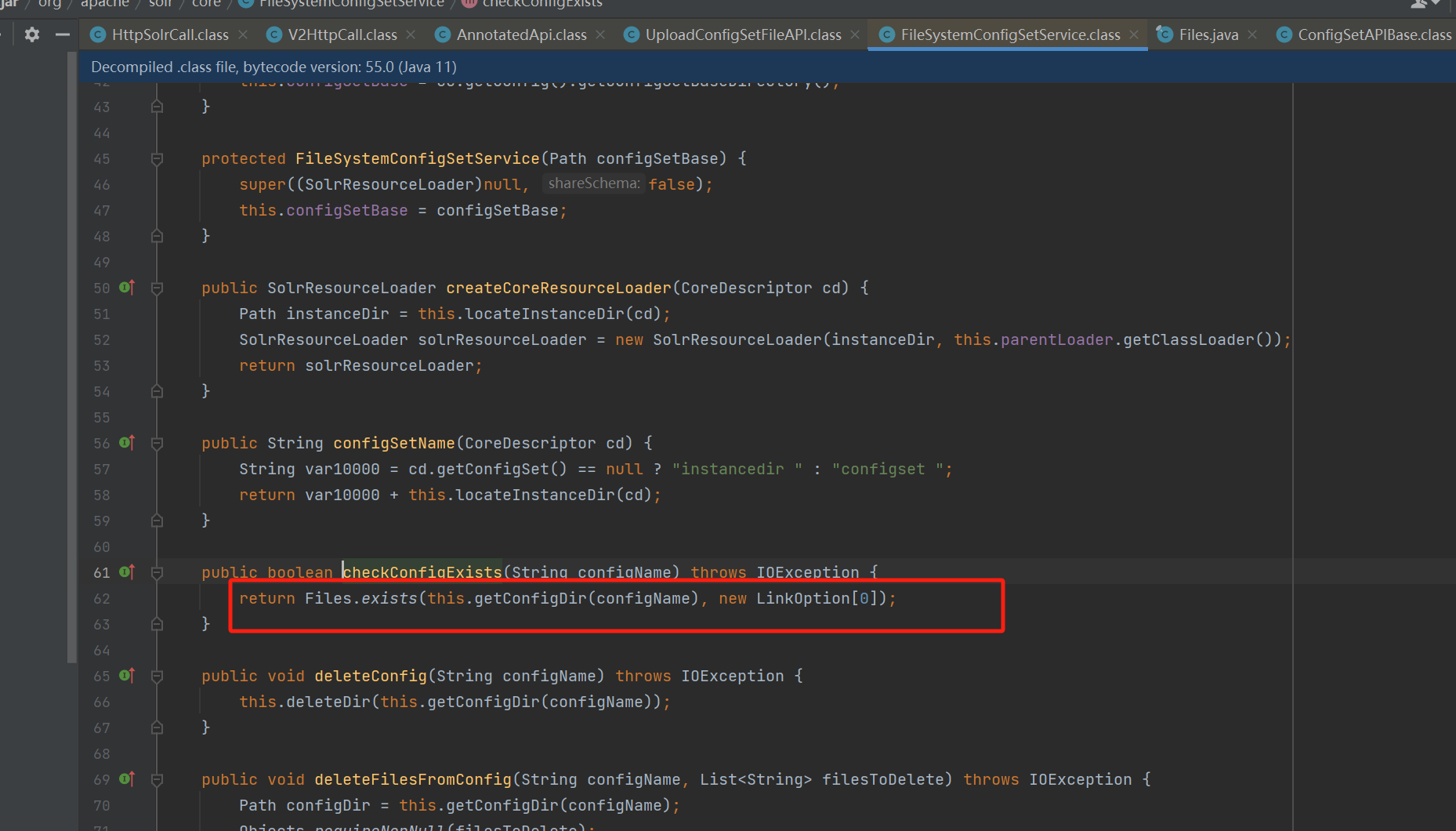Hide the tool window with minus icon

coord(63,34)
